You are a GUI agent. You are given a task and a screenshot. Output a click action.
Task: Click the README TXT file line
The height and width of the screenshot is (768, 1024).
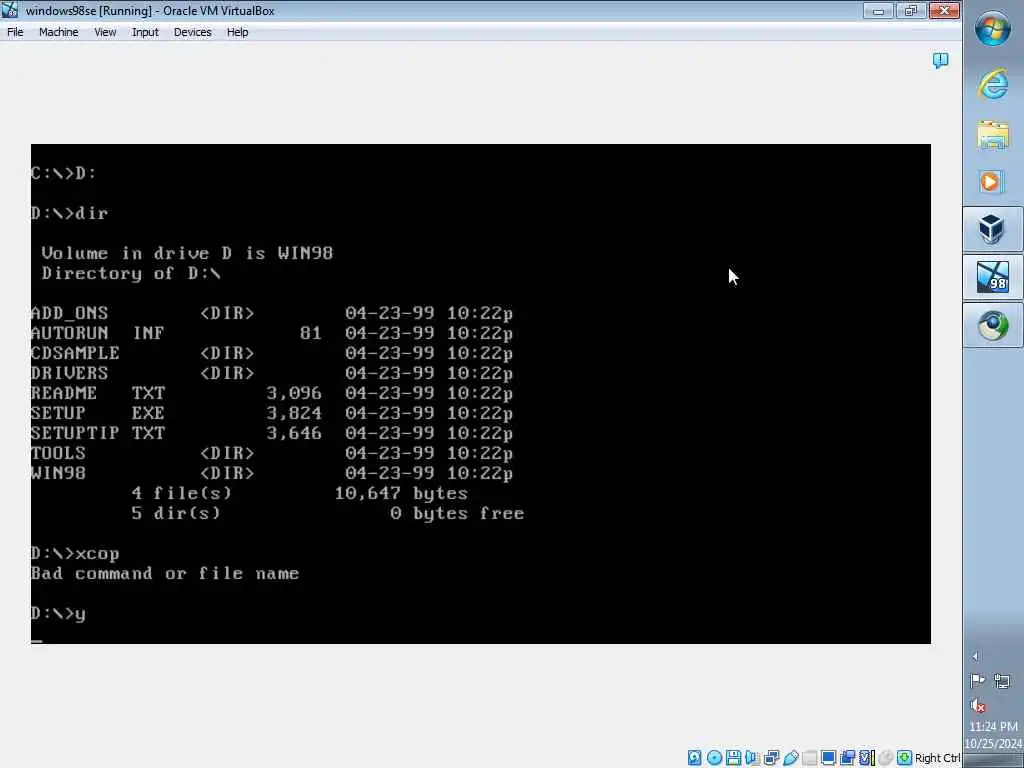click(x=272, y=393)
